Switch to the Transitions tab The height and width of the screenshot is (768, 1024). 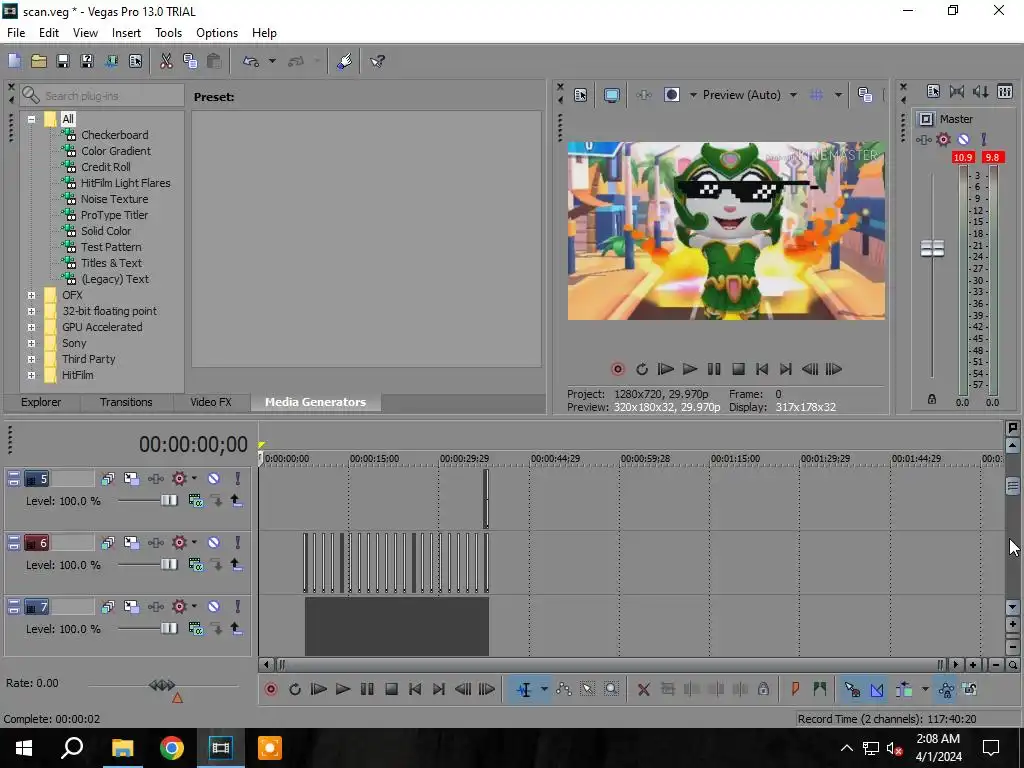(x=126, y=402)
